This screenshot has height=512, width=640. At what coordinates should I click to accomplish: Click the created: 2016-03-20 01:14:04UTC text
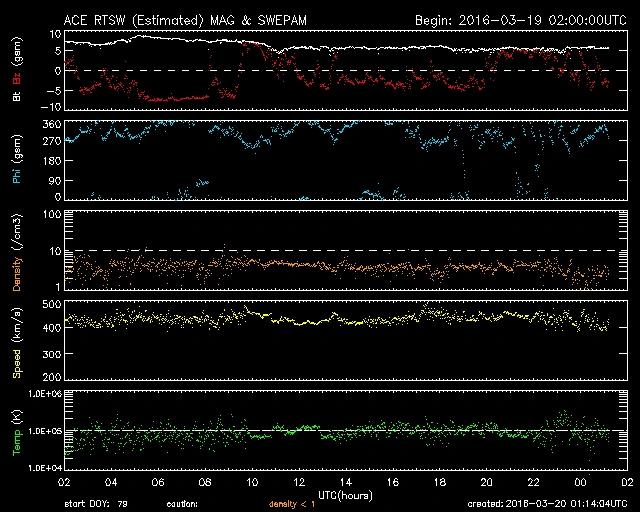[547, 504]
